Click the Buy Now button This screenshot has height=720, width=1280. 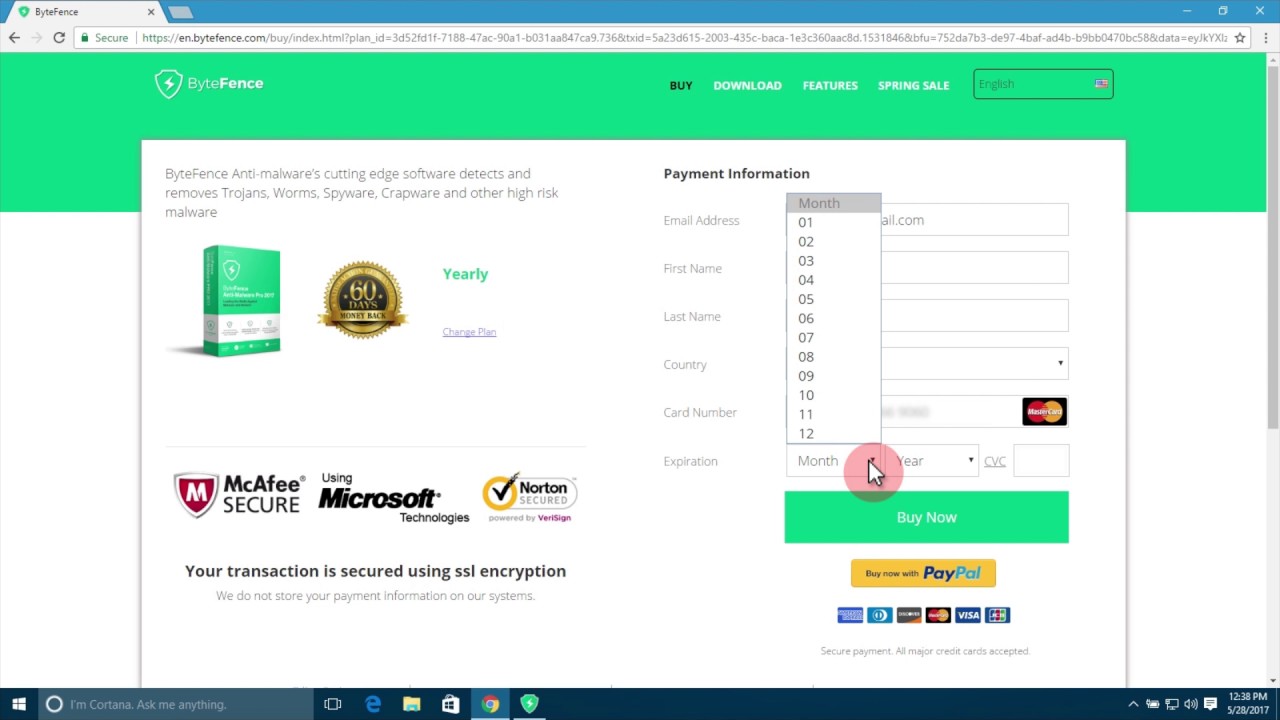926,517
